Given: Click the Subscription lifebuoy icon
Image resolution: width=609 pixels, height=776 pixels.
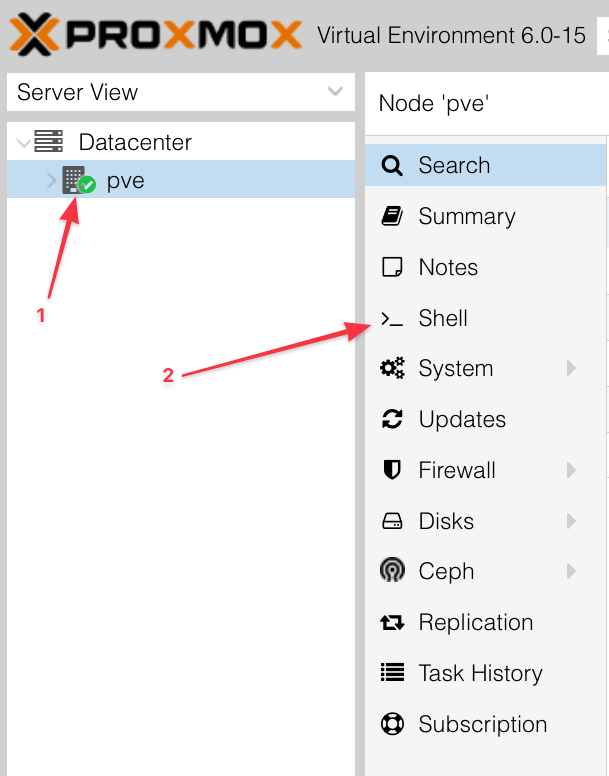Looking at the screenshot, I should [392, 724].
